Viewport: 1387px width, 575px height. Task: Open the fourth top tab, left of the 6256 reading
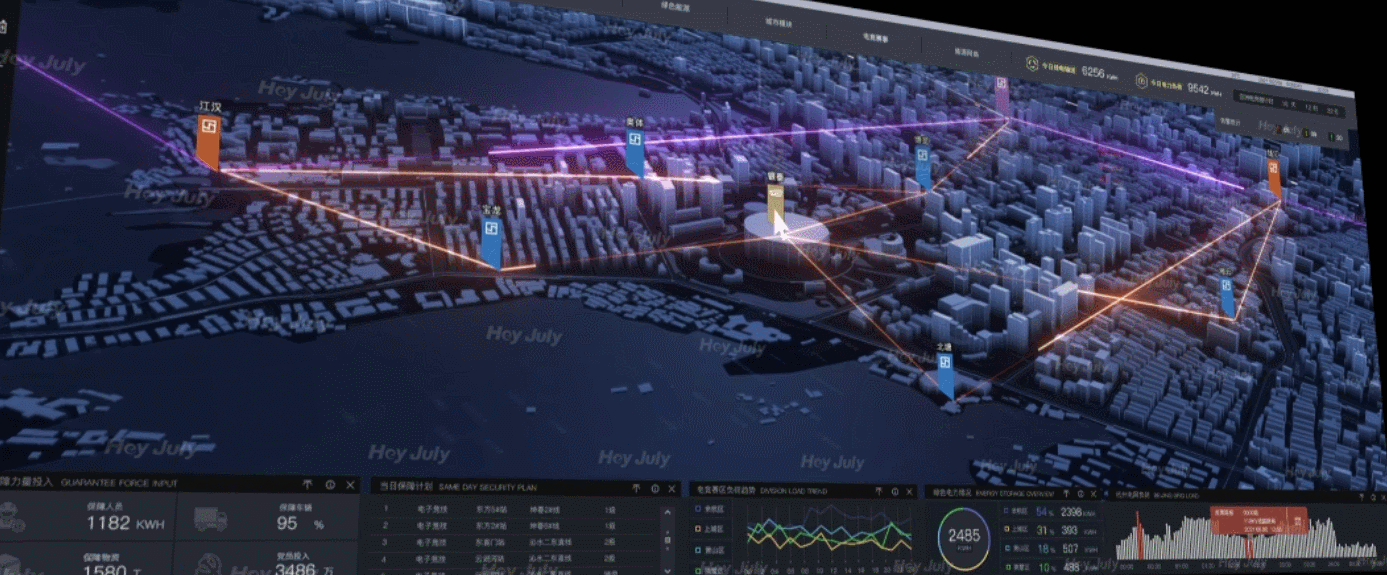pos(967,52)
